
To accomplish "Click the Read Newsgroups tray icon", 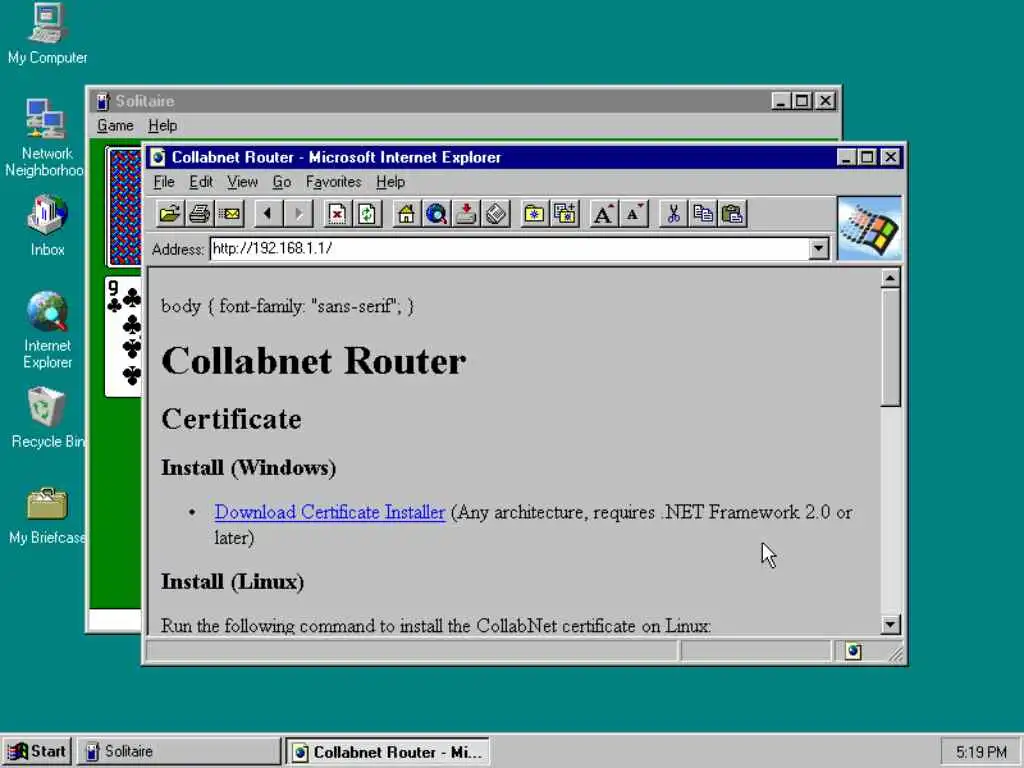I will pos(466,214).
